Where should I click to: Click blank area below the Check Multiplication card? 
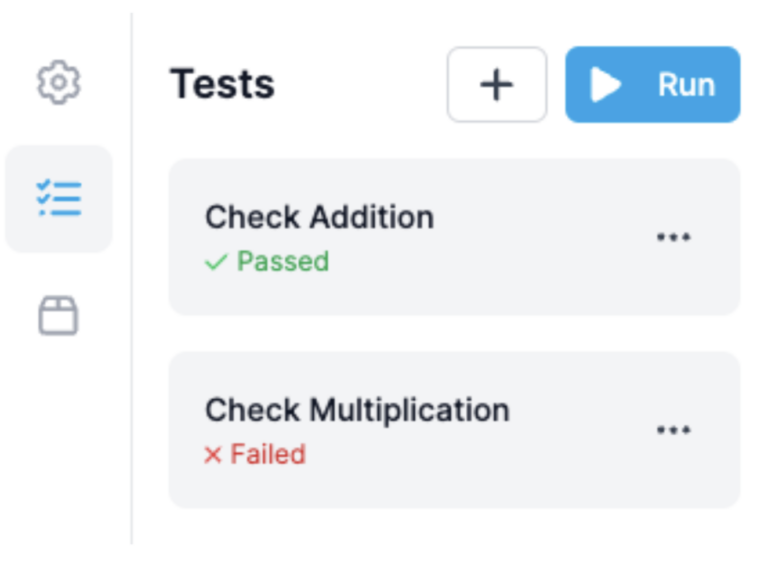tap(450, 535)
